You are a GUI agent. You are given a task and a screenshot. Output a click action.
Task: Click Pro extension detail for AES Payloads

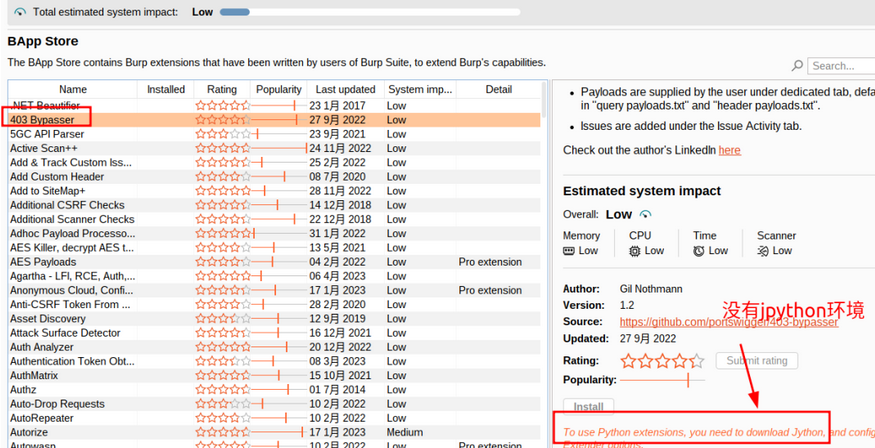(491, 262)
